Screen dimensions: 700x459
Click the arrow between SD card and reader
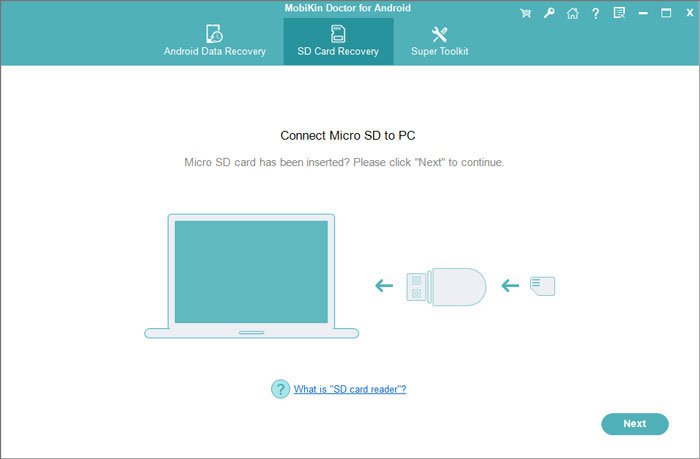pos(510,286)
